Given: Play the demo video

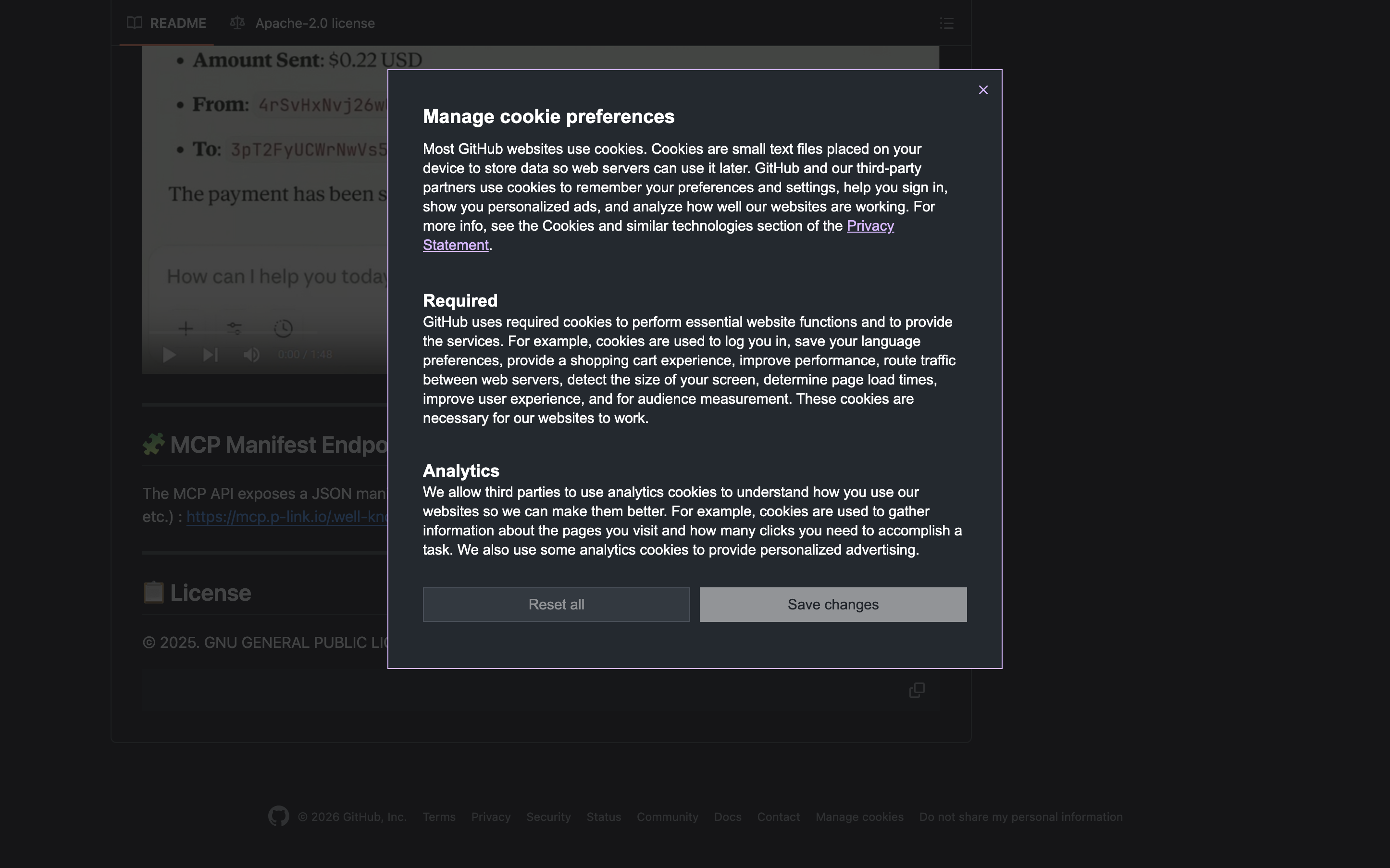Looking at the screenshot, I should tap(169, 355).
